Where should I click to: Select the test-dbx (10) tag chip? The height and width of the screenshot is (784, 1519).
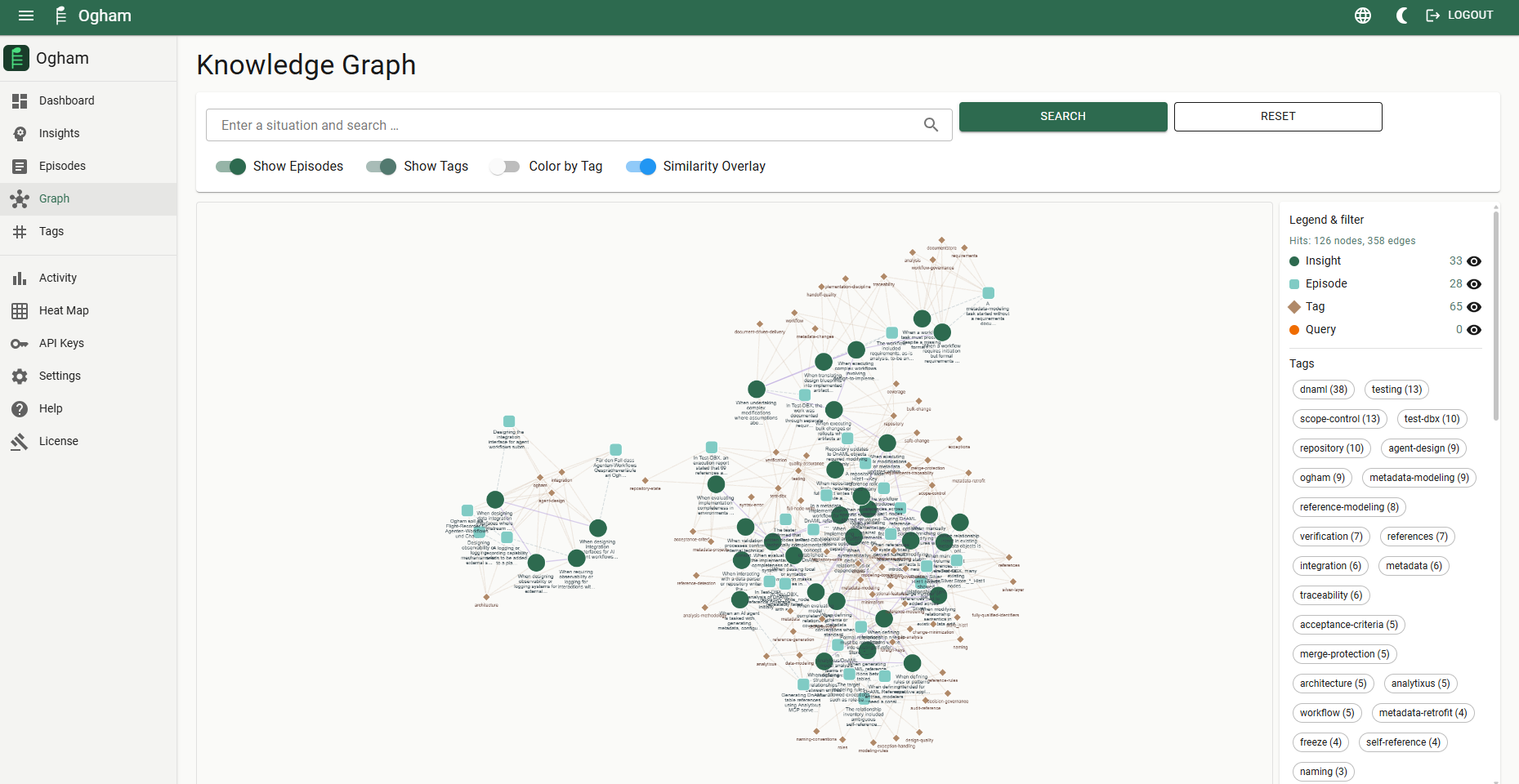click(1432, 419)
